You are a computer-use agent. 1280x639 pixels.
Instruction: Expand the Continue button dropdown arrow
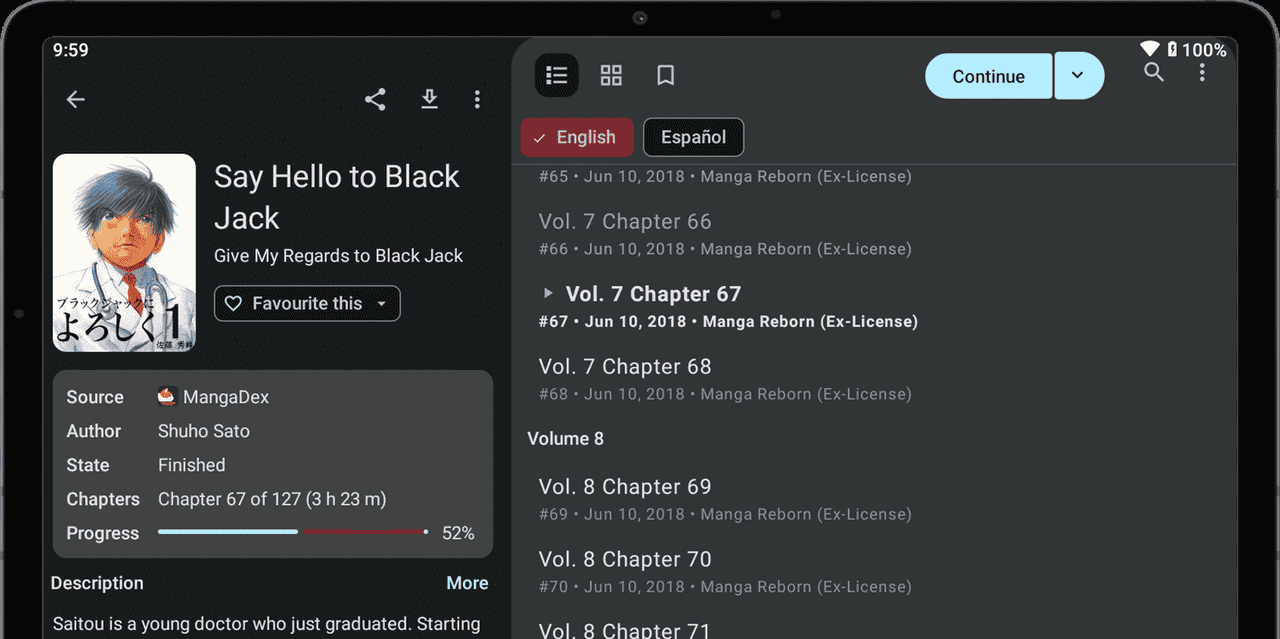point(1078,76)
